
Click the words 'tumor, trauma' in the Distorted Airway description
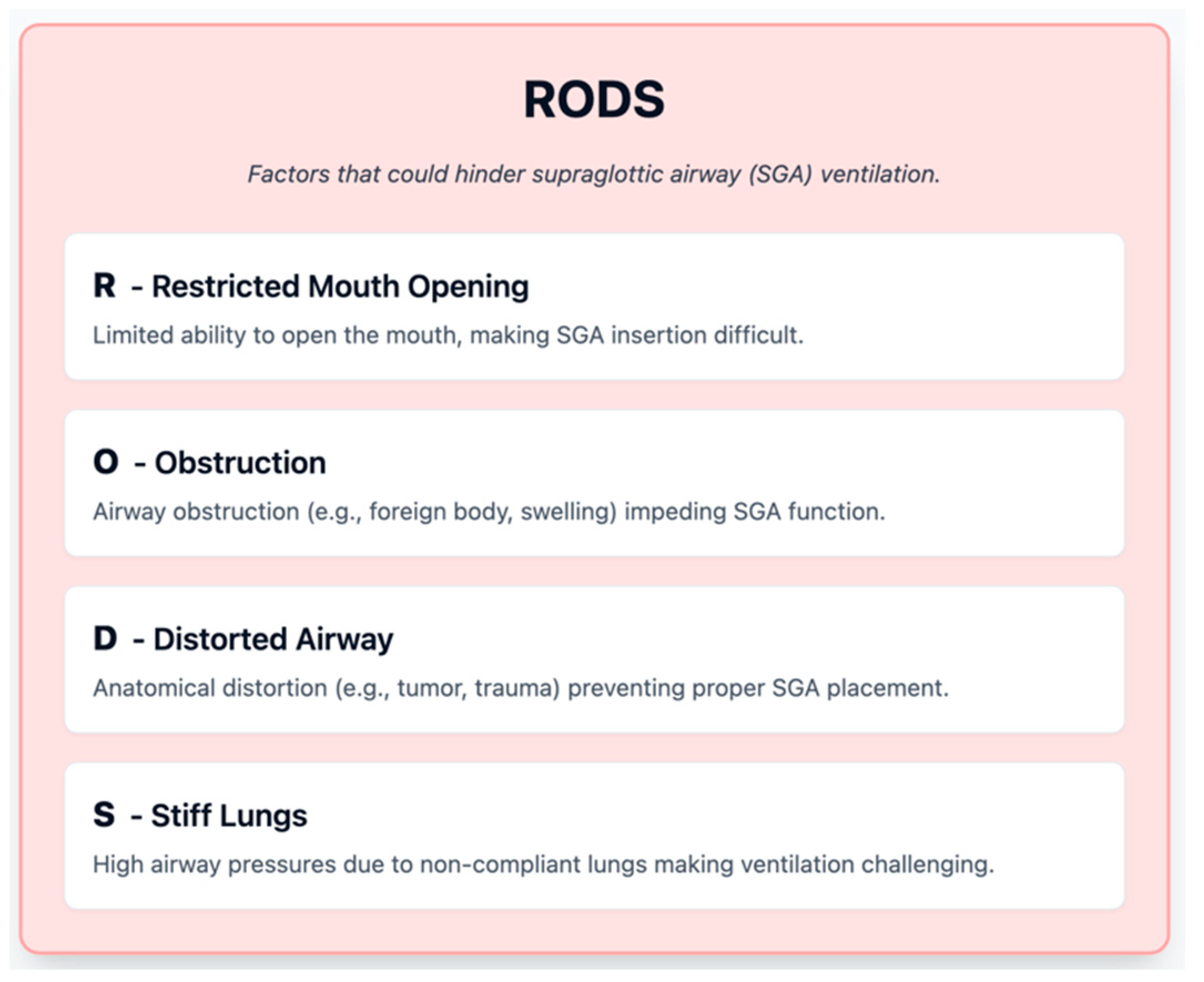coord(478,688)
